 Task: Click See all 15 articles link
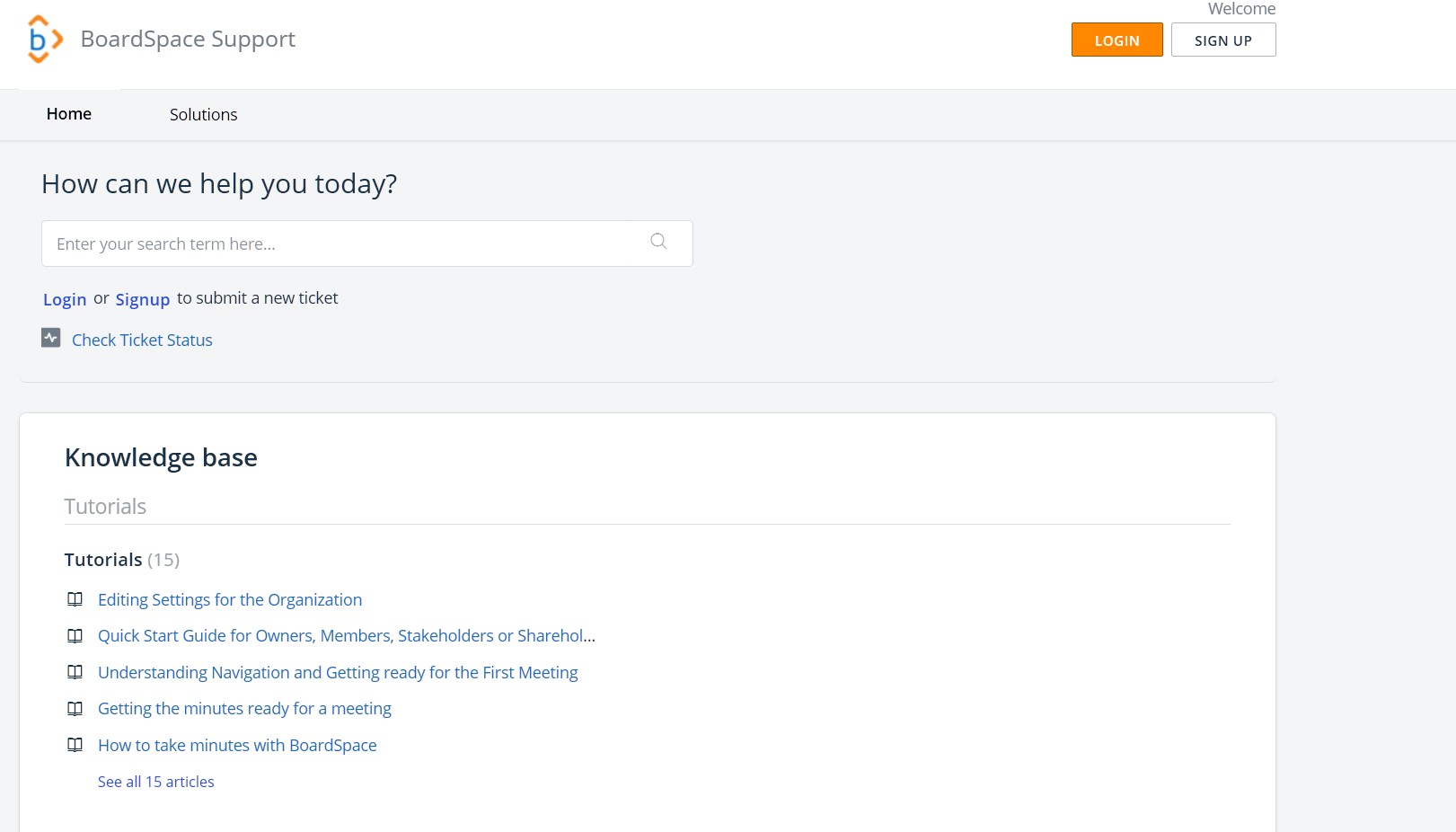tap(156, 782)
